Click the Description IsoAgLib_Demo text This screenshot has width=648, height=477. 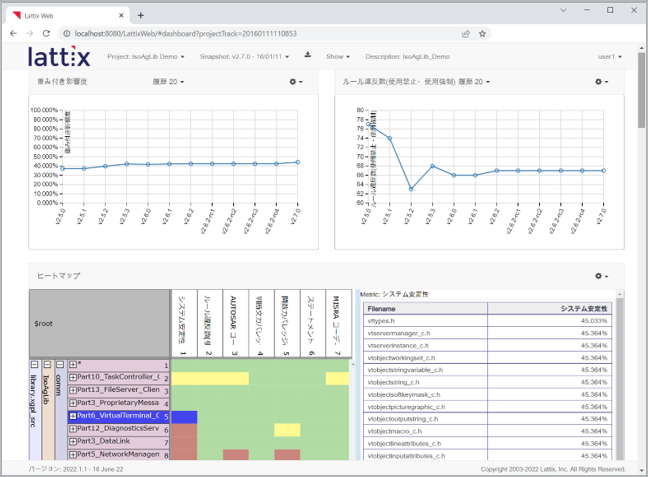point(407,57)
